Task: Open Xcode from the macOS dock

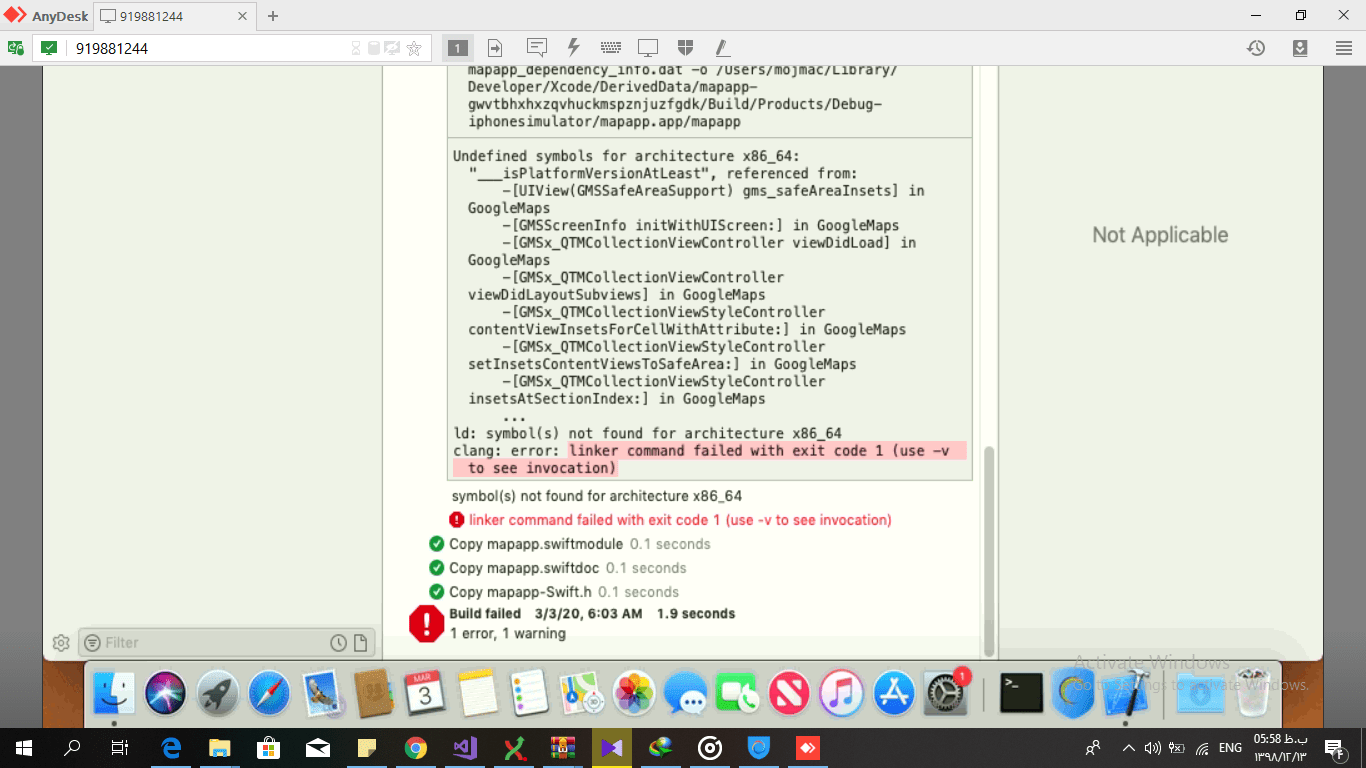Action: pyautogui.click(x=1125, y=692)
